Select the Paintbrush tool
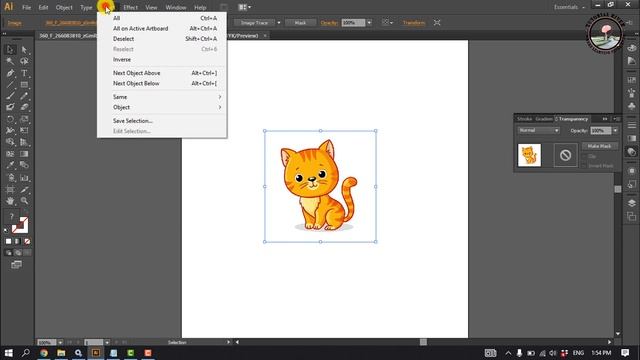This screenshot has width=640, height=360. pyautogui.click(x=10, y=96)
